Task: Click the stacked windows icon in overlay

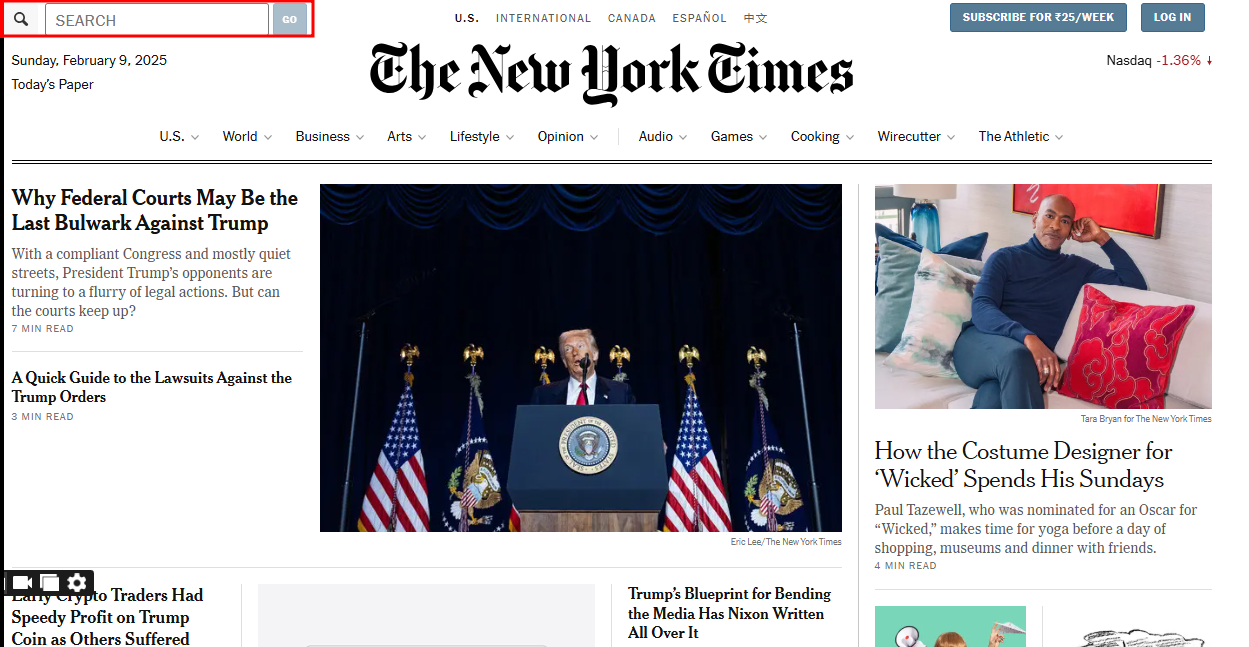Action: (x=49, y=583)
